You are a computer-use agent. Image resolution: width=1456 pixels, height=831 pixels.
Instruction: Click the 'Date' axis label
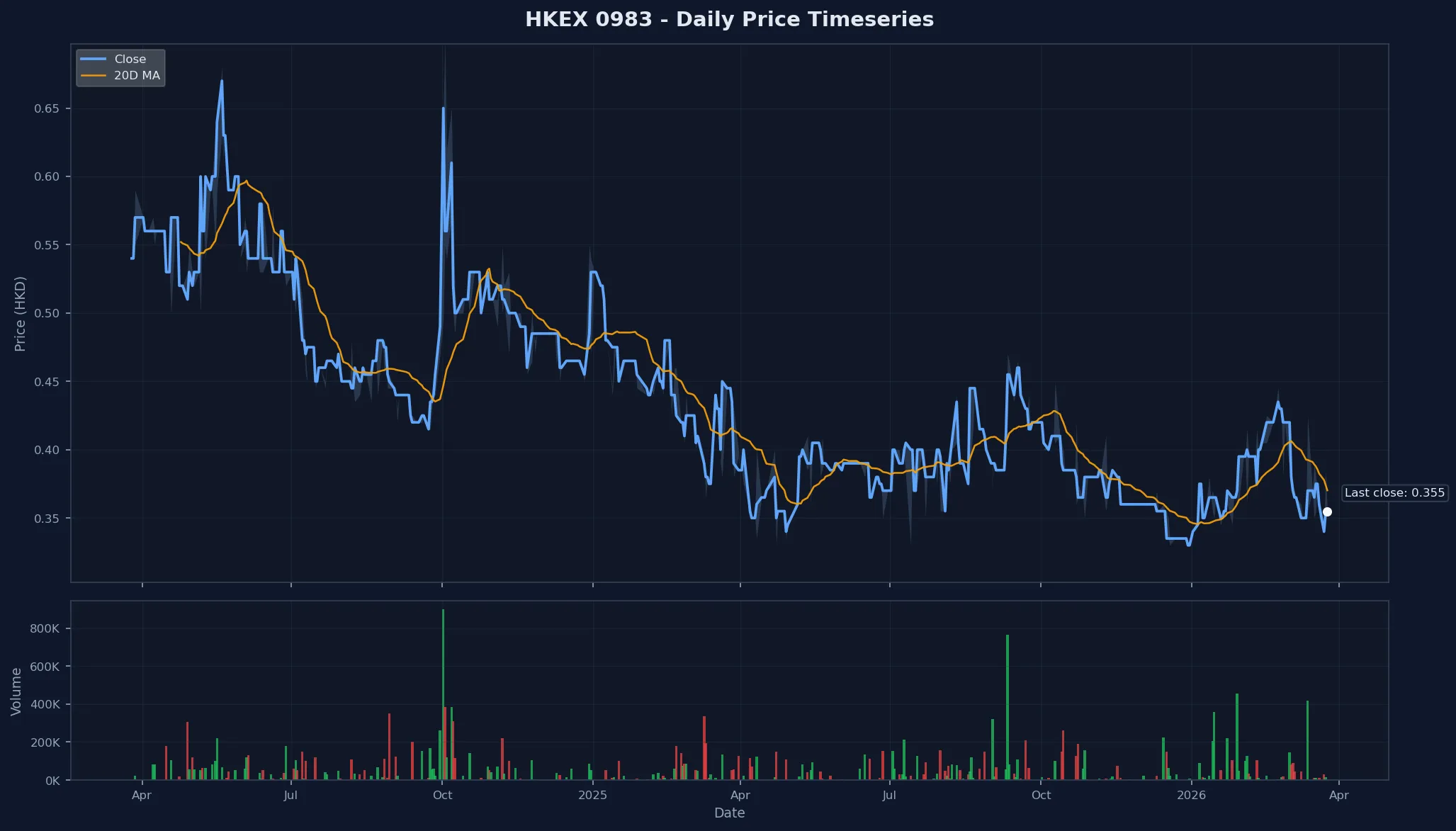click(x=729, y=813)
